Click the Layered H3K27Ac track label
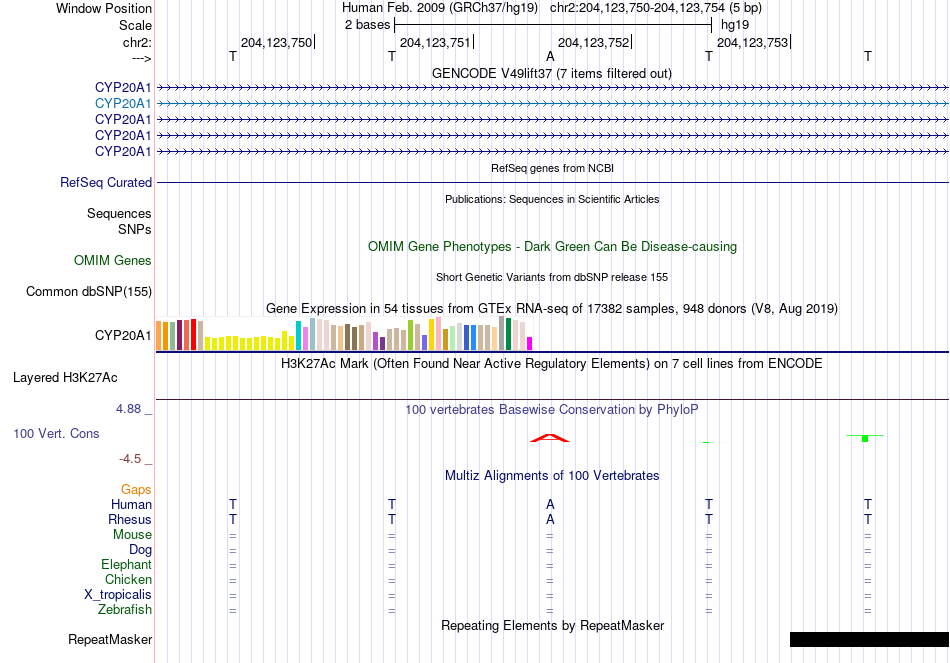The height and width of the screenshot is (663, 950). tap(65, 378)
